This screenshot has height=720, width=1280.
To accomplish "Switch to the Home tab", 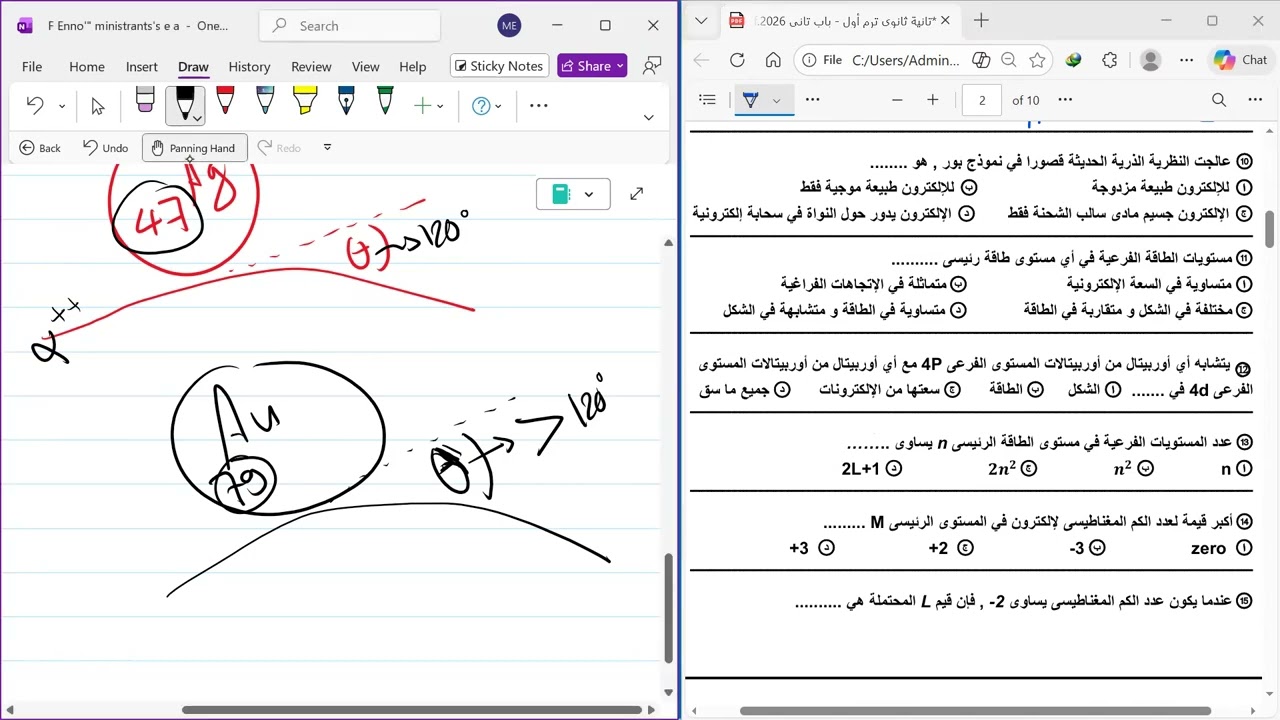I will point(87,66).
